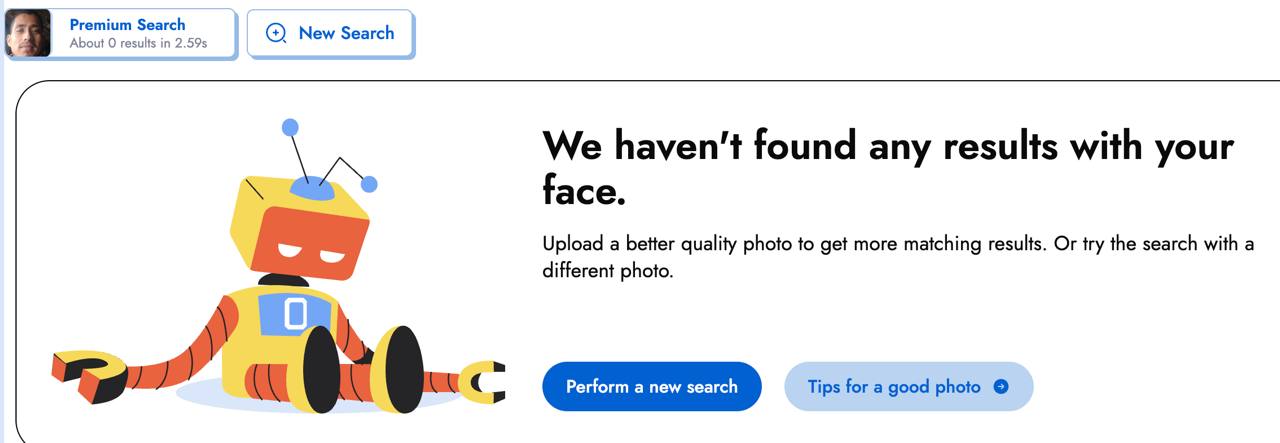Click the blue dome on robot's head
The image size is (1280, 443).
click(x=312, y=187)
